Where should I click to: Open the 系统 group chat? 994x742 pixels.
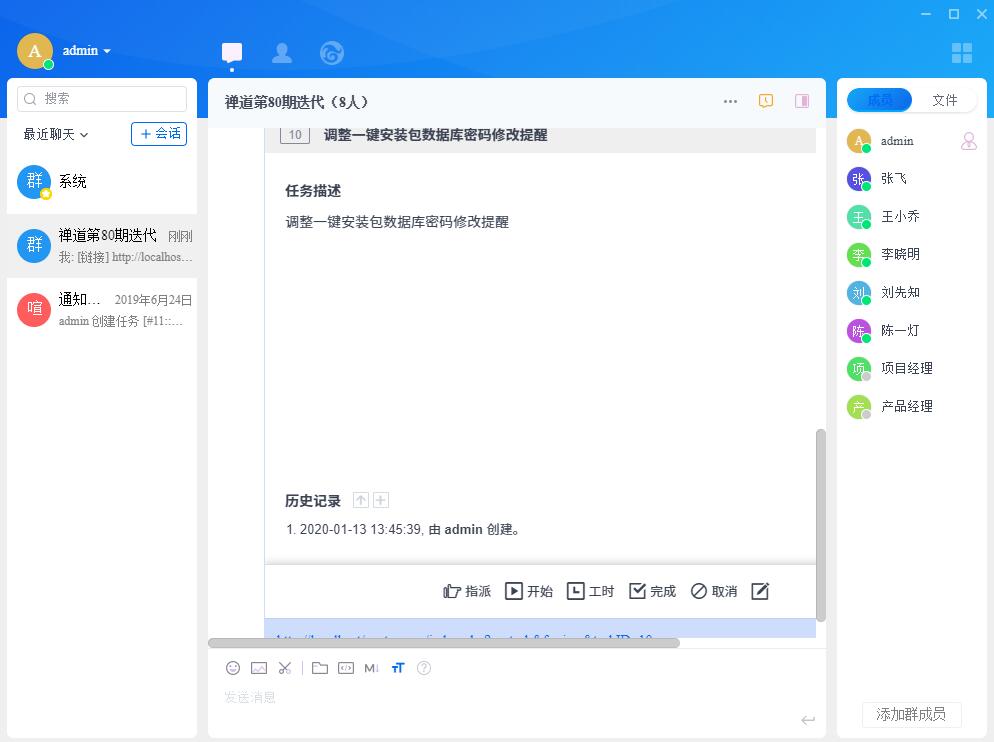pos(102,182)
